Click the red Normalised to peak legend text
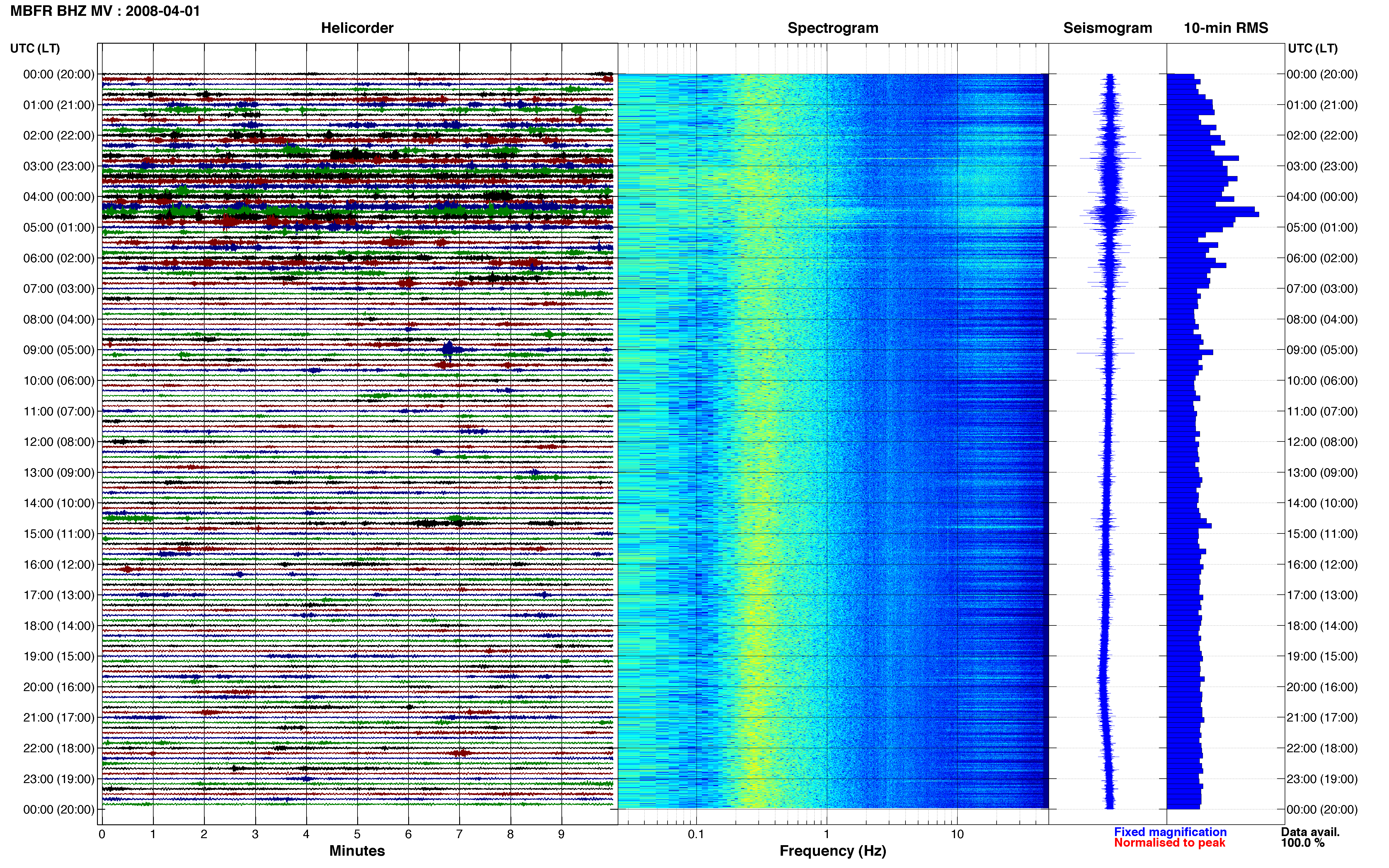 tap(1170, 843)
